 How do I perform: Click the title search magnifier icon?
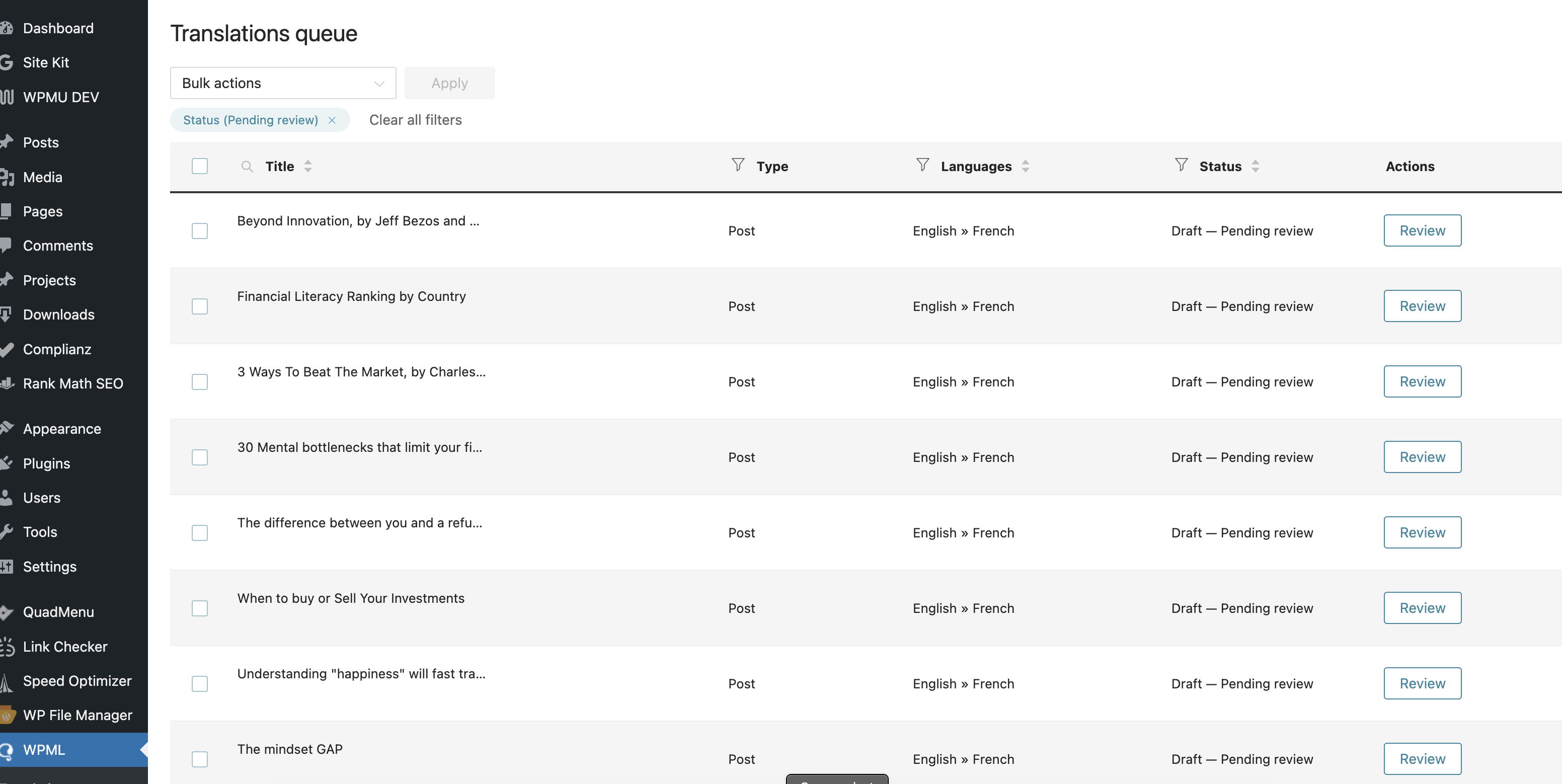click(x=247, y=166)
